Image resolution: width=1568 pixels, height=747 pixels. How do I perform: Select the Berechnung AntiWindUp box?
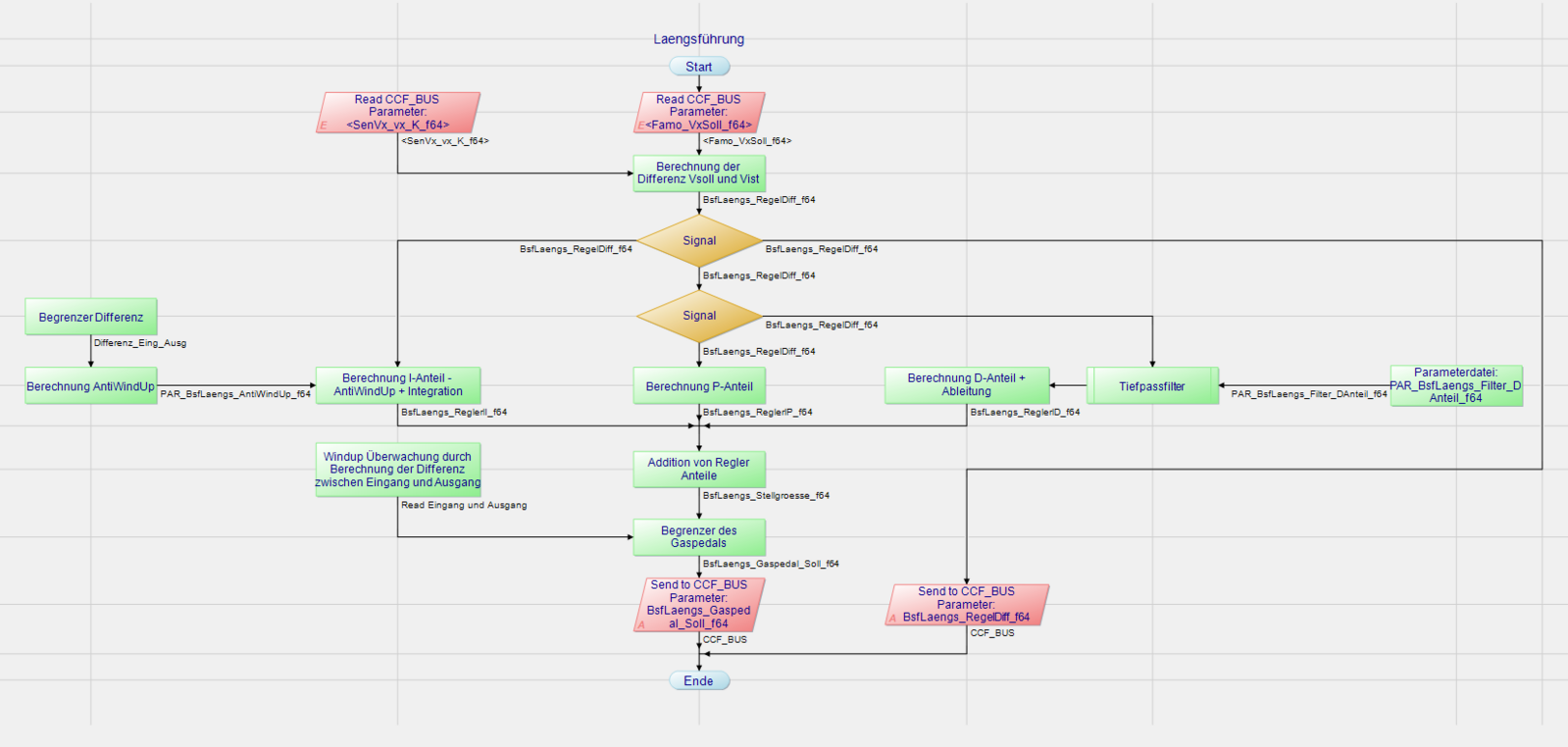91,386
